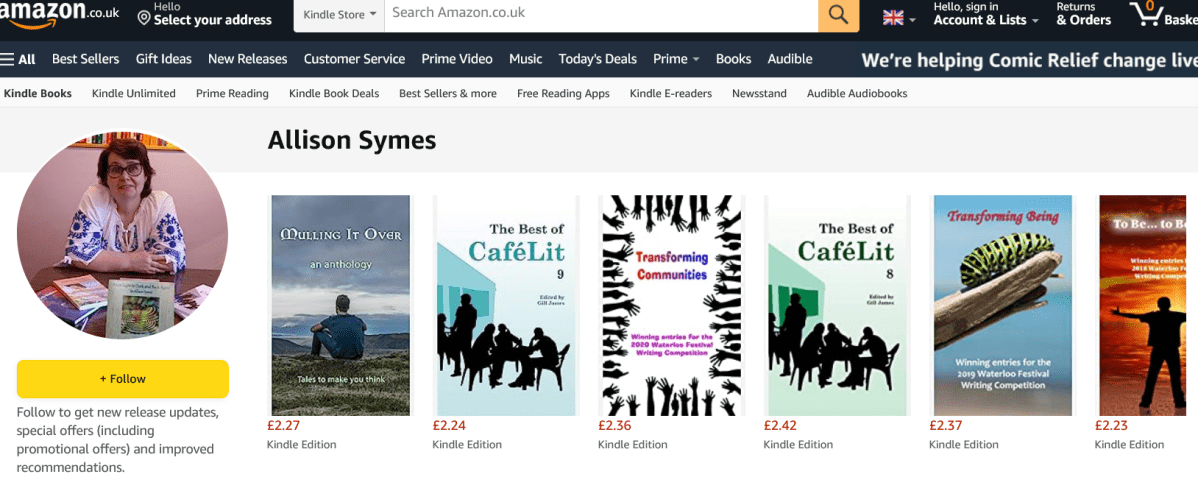The height and width of the screenshot is (477, 1198).
Task: Click the £2.37 price of Transforming Being
Action: (x=945, y=426)
